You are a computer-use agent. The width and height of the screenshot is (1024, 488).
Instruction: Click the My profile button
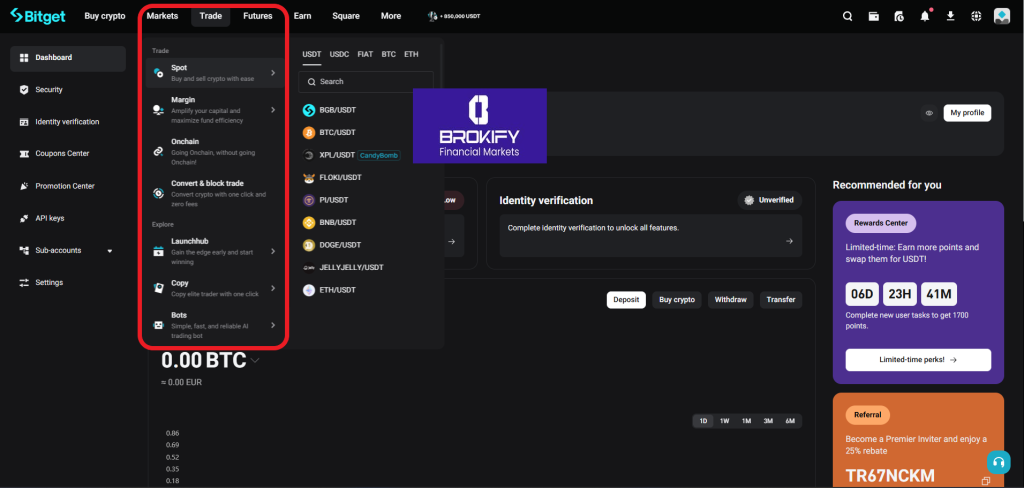coord(967,113)
